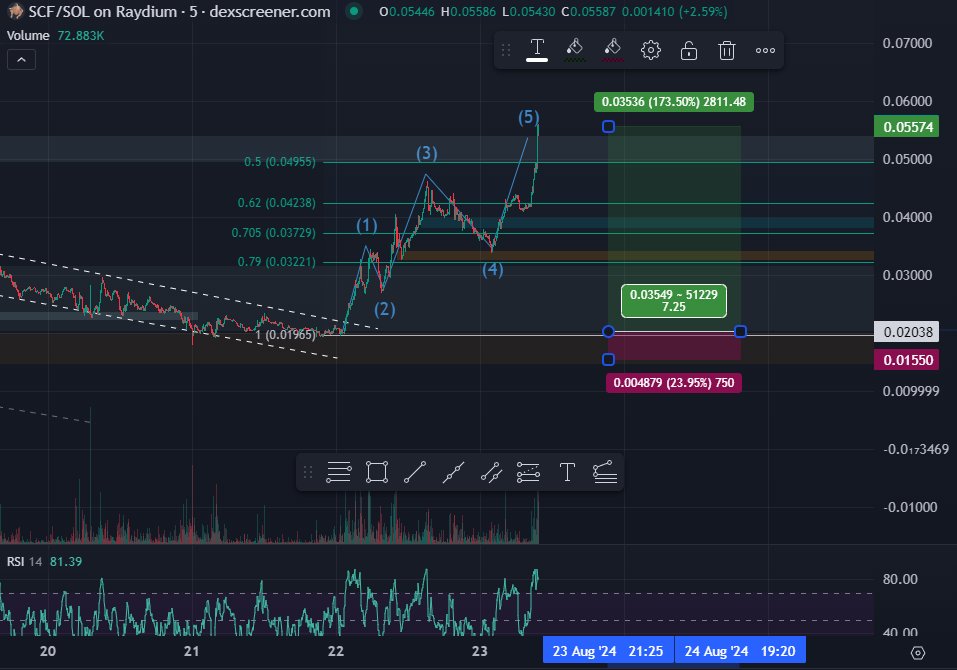
Task: Click the 80.00 level on RSI scale
Action: coord(900,579)
